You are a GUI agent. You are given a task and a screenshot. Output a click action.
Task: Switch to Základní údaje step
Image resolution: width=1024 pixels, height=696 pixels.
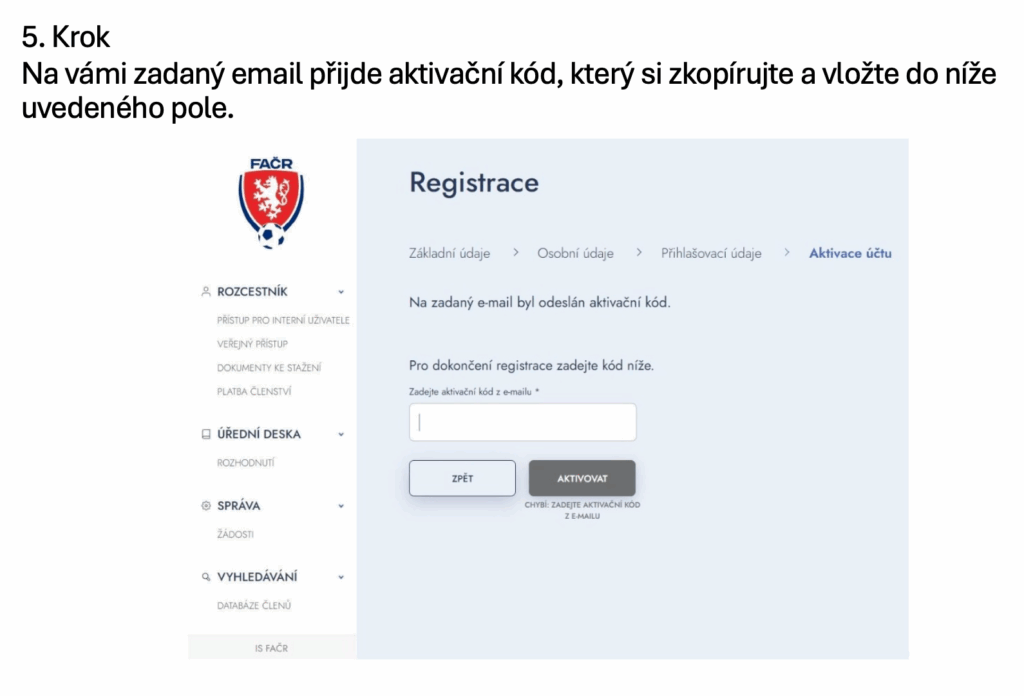[x=450, y=253]
